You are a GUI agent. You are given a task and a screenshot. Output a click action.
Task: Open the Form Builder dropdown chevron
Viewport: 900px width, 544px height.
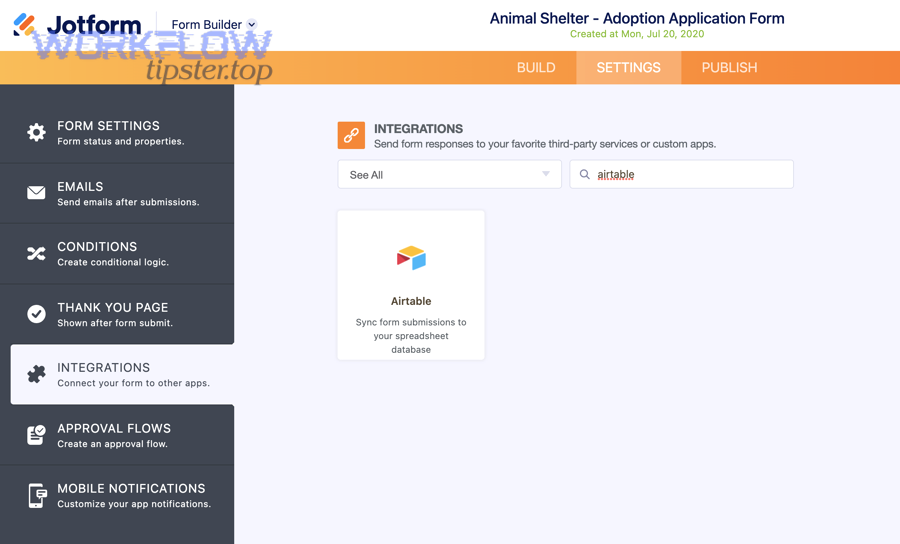(251, 25)
